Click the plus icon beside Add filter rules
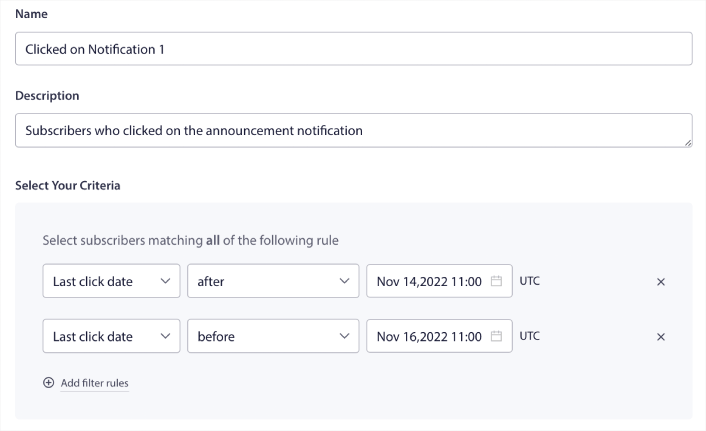 pos(48,383)
